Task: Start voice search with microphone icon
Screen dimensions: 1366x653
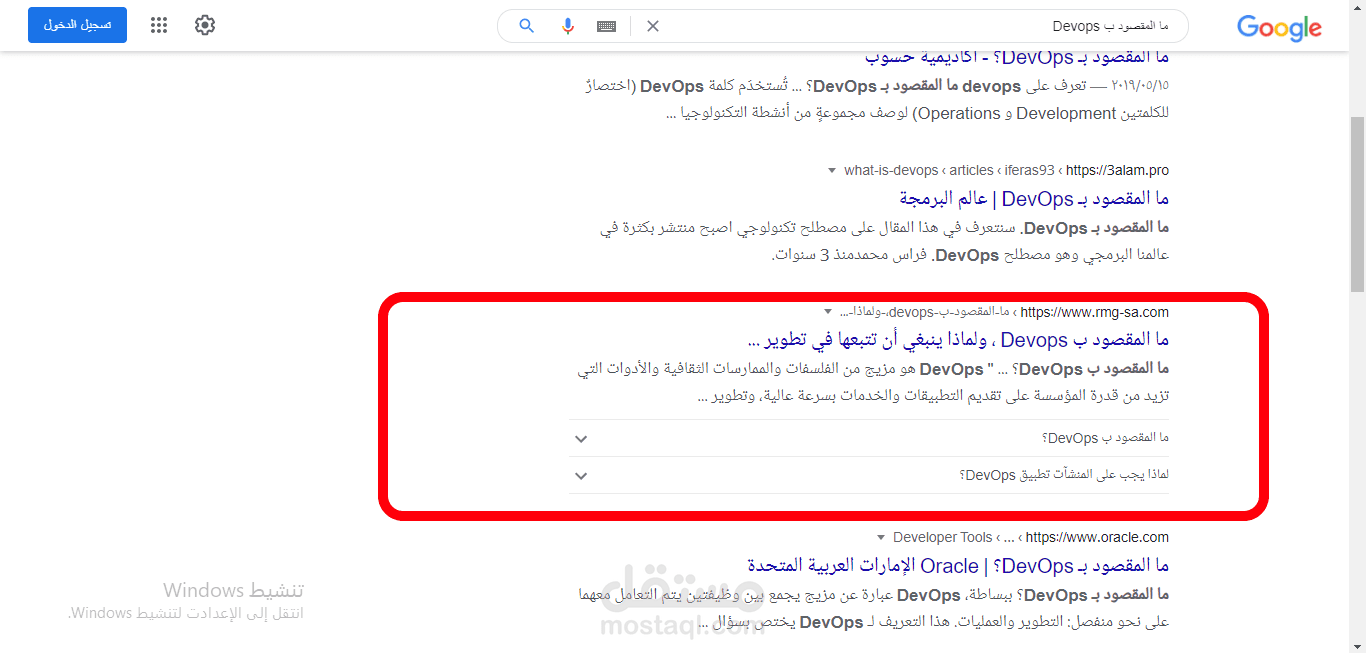Action: [568, 26]
